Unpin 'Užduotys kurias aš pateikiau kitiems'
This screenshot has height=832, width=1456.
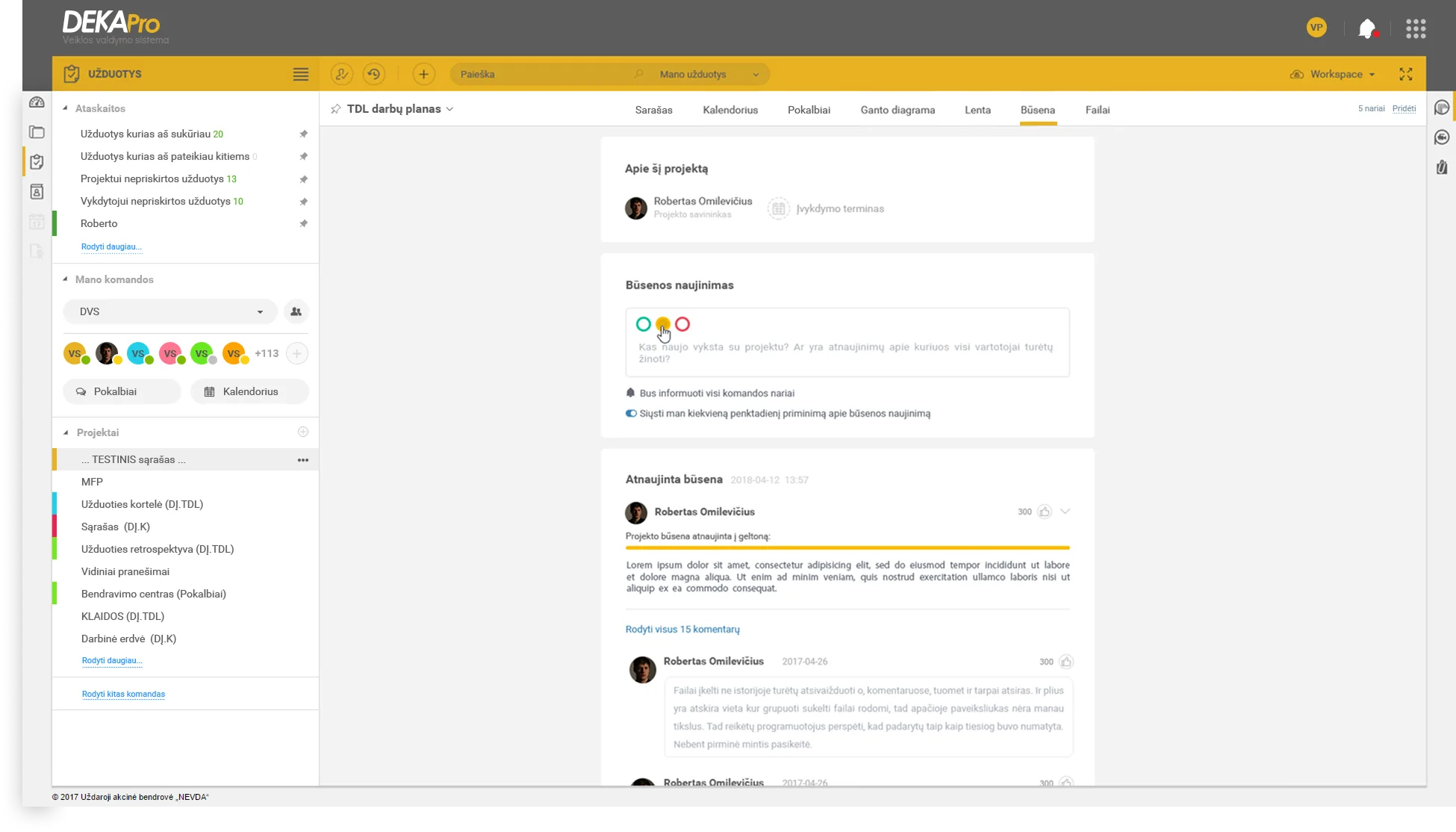303,157
